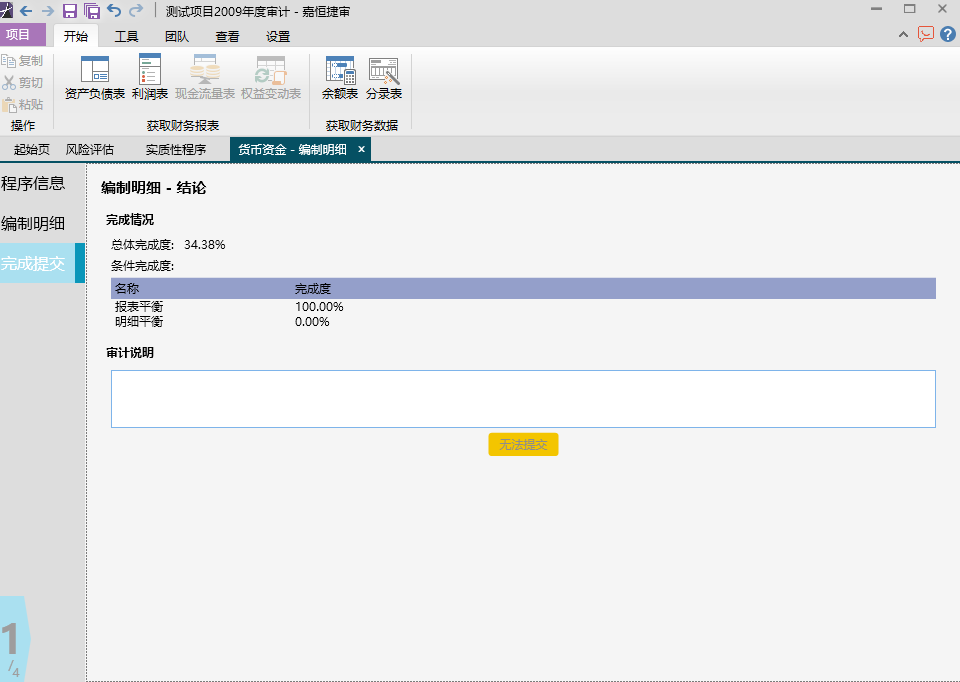The width and height of the screenshot is (960, 682).
Task: Open the 资产负债表 balance sheet report
Action: (x=95, y=77)
